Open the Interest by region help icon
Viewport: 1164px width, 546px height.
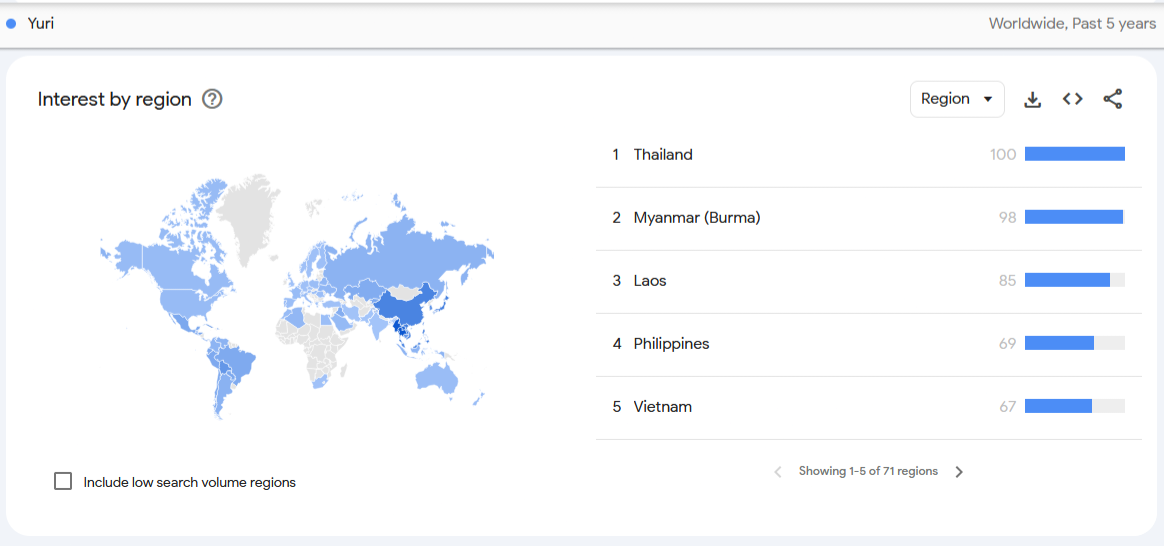coord(212,99)
